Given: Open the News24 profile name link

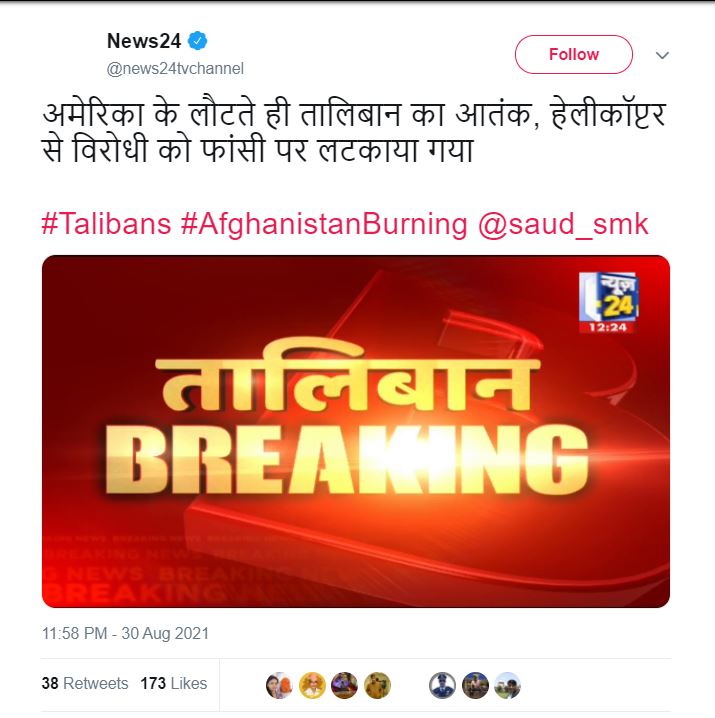Looking at the screenshot, I should (x=144, y=41).
